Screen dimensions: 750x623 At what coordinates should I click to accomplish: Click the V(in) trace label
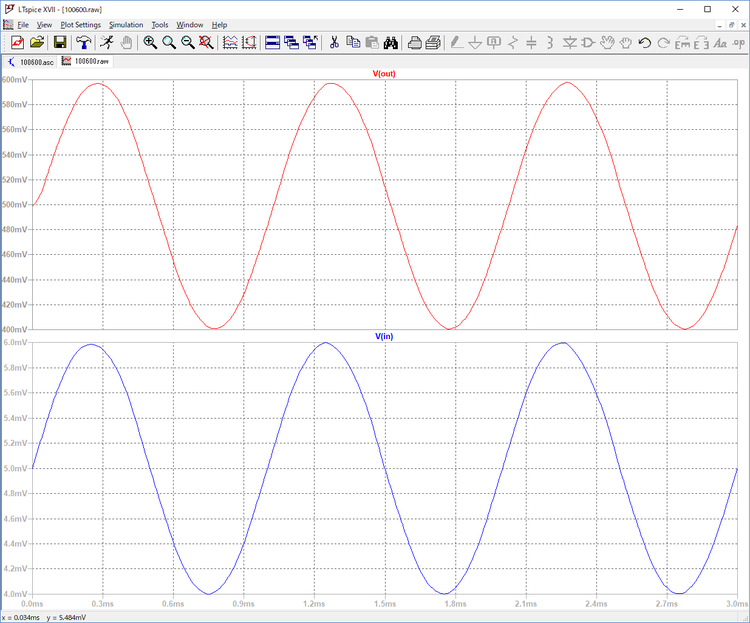pyautogui.click(x=385, y=337)
